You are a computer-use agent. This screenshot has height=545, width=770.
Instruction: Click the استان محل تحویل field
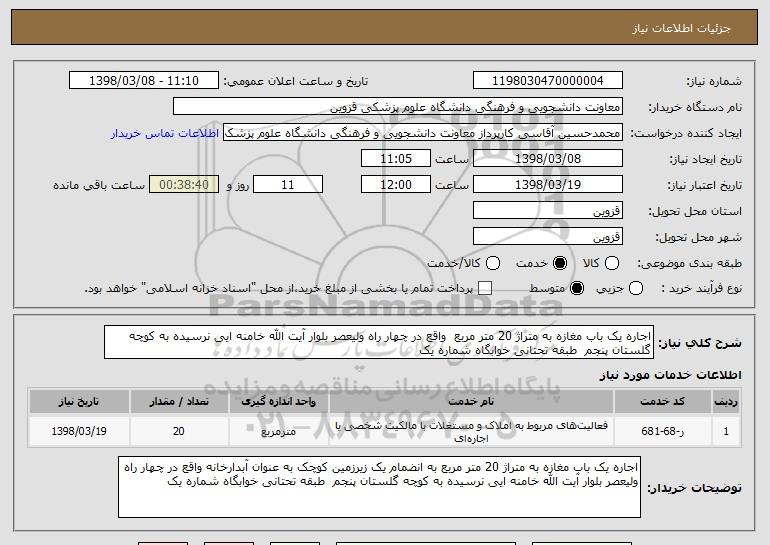[548, 211]
